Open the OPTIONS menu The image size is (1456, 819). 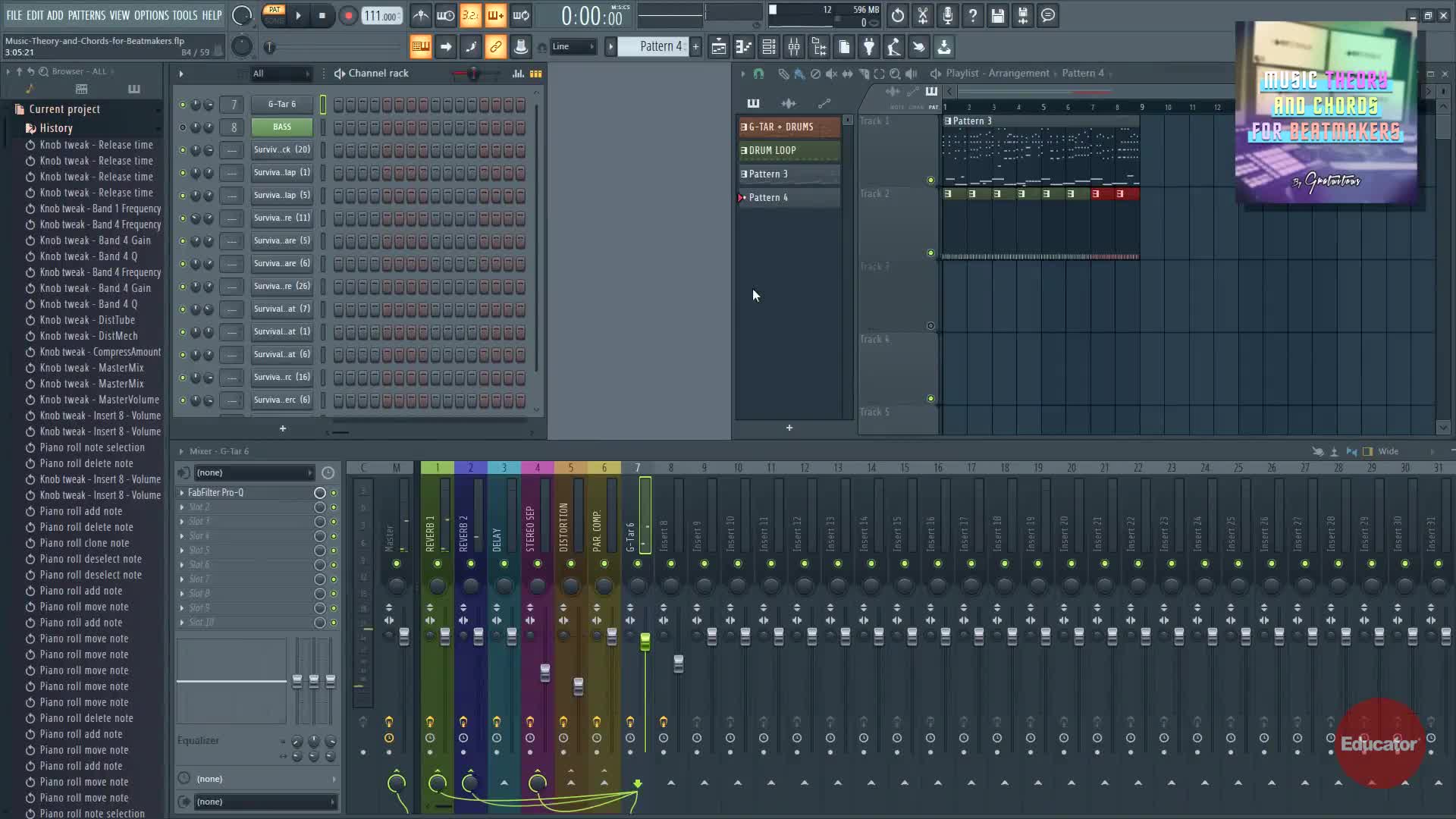[x=151, y=15]
